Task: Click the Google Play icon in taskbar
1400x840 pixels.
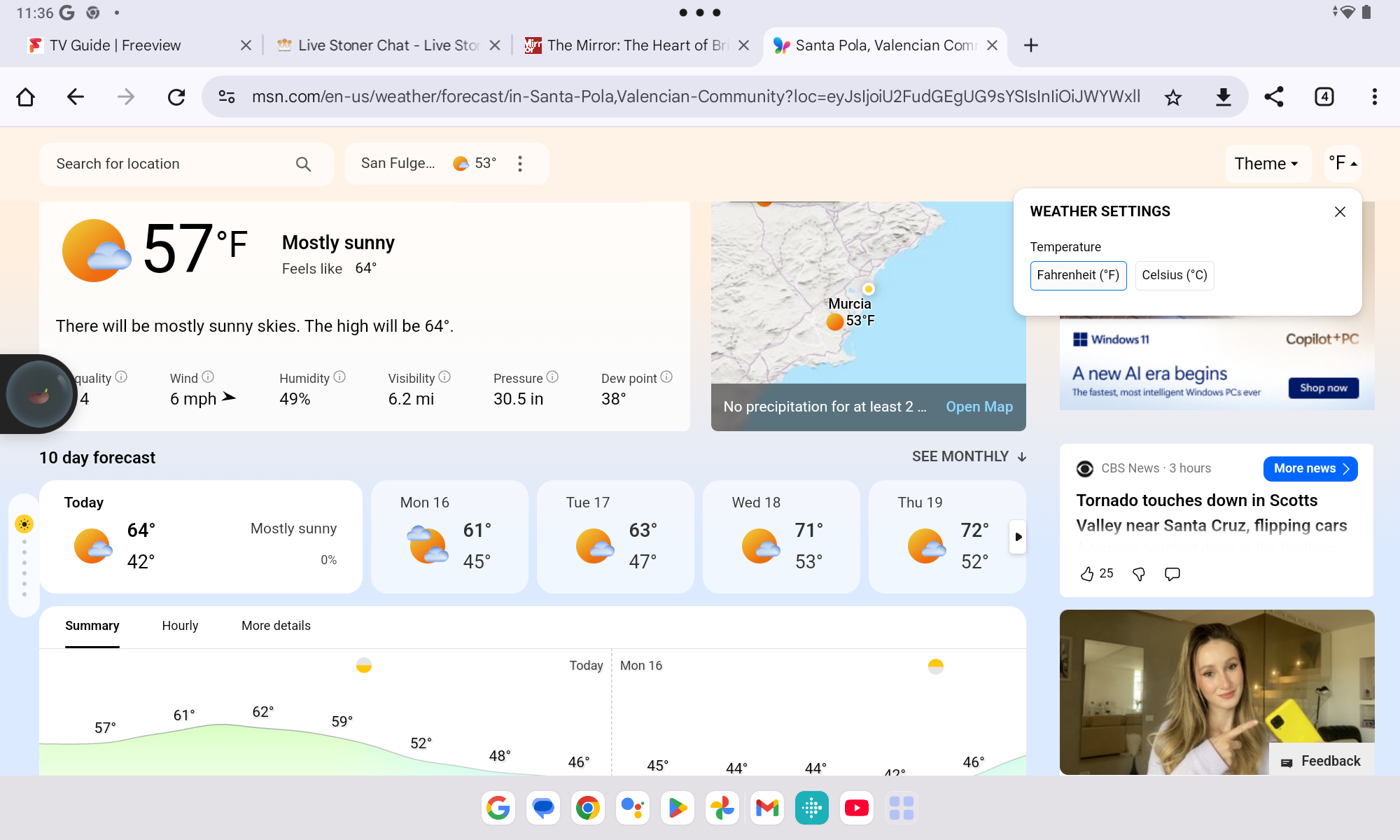Action: point(678,807)
